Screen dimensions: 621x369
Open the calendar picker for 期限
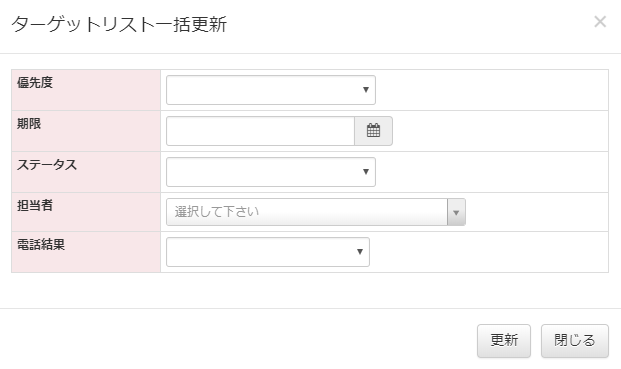[373, 131]
